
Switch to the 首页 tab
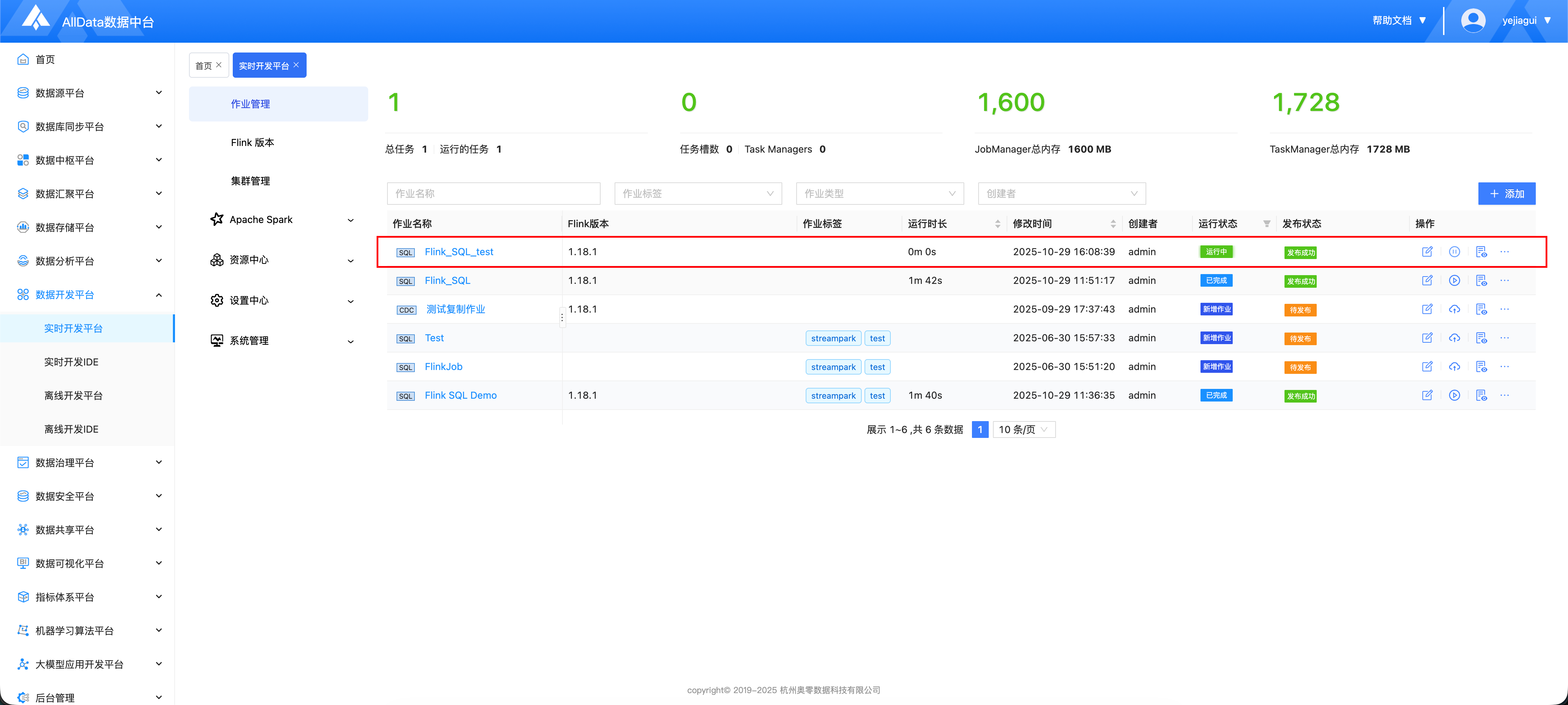point(203,66)
